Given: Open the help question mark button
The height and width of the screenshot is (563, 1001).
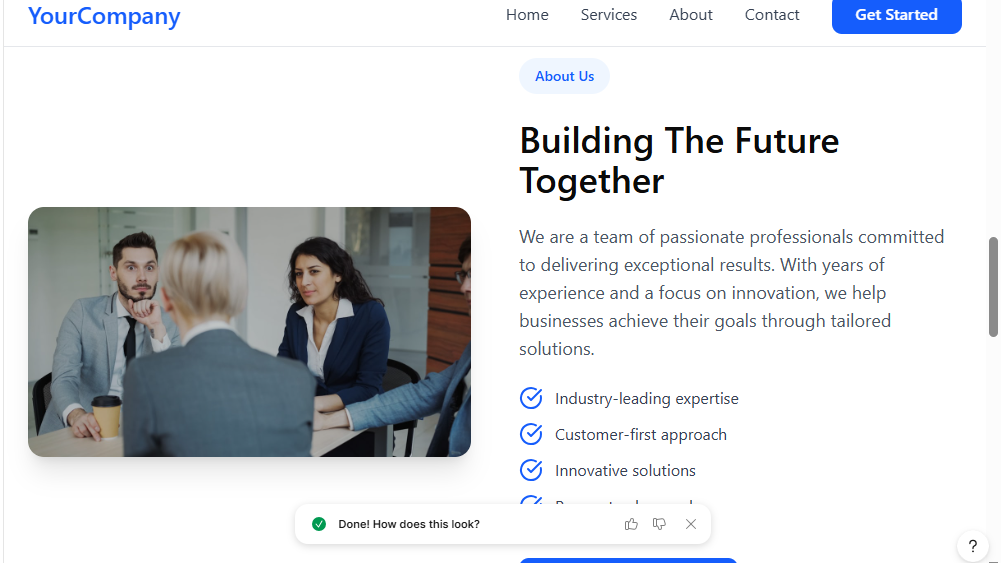Looking at the screenshot, I should tap(973, 547).
